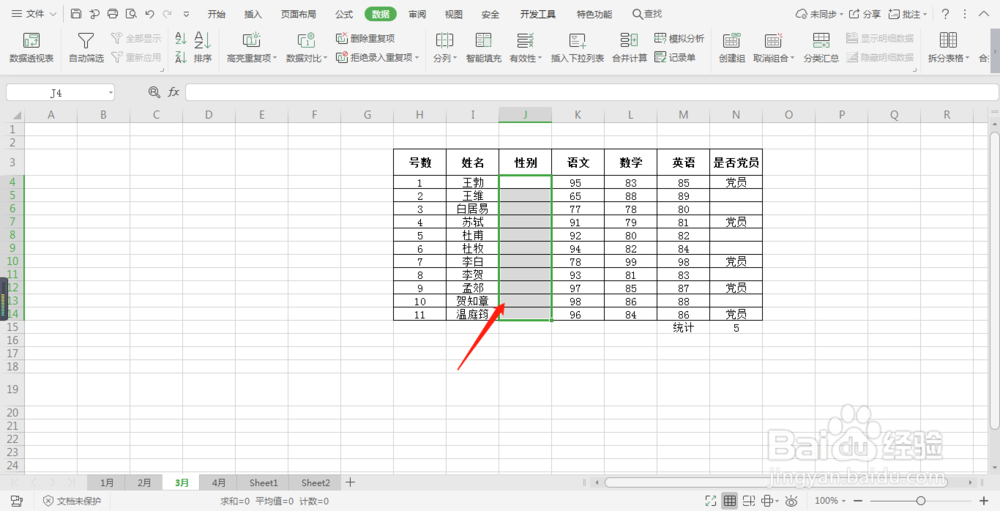Click 插入下拉列表 insert dropdown list
Viewport: 1000px width, 511px height.
point(577,48)
